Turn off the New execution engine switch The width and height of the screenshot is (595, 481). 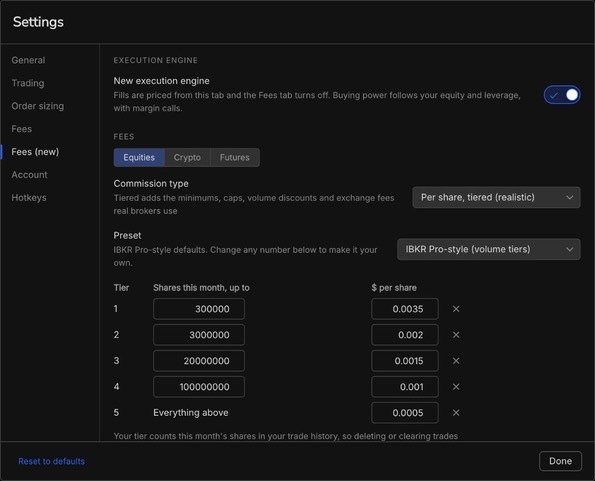[562, 95]
